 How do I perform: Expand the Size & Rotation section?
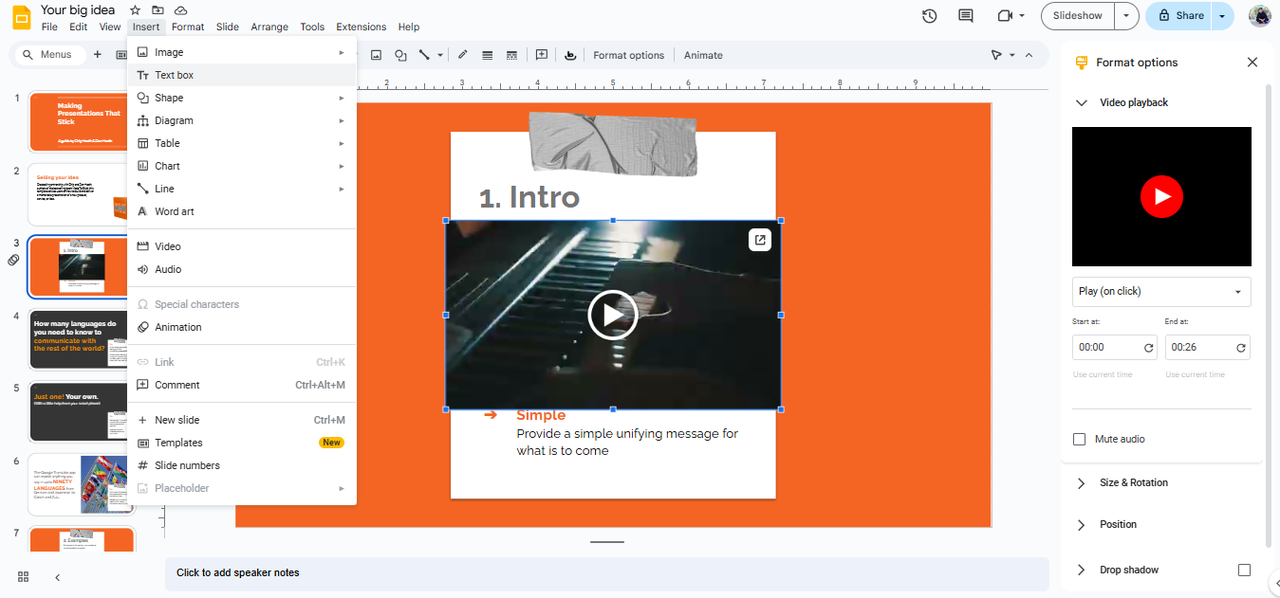(1133, 483)
